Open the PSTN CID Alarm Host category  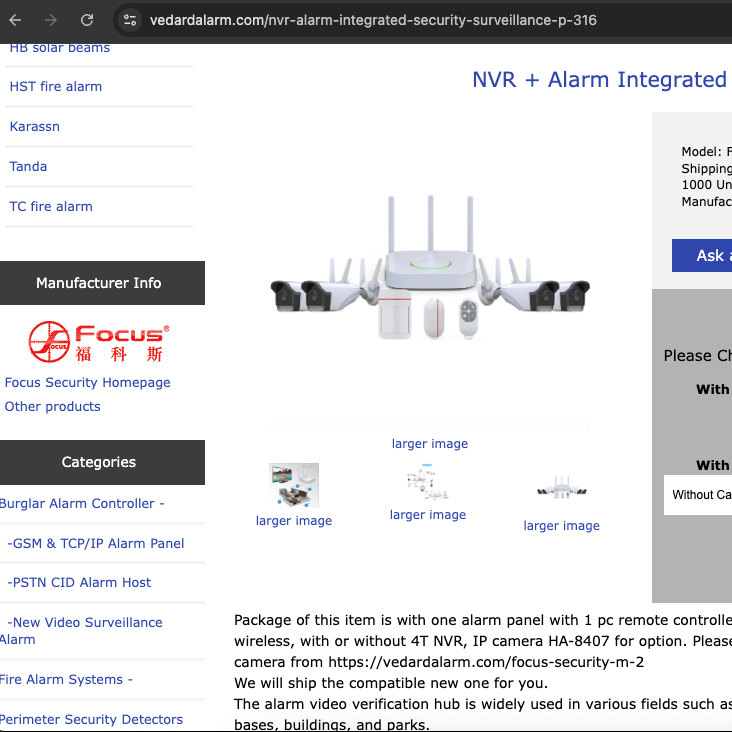pyautogui.click(x=80, y=582)
